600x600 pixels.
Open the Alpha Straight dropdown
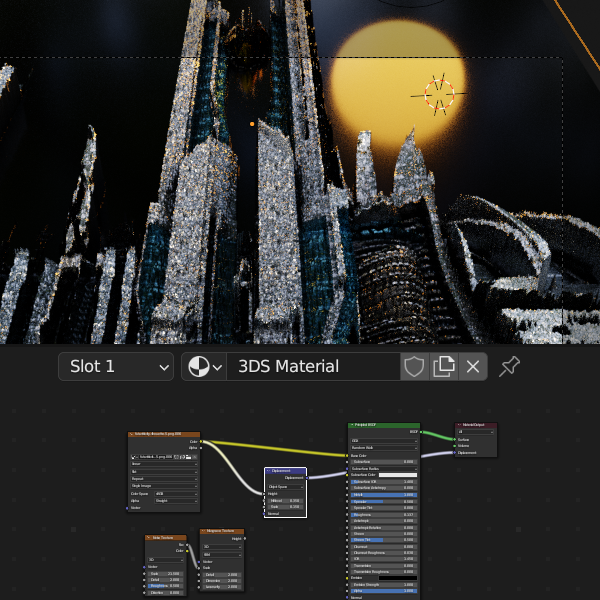(176, 501)
